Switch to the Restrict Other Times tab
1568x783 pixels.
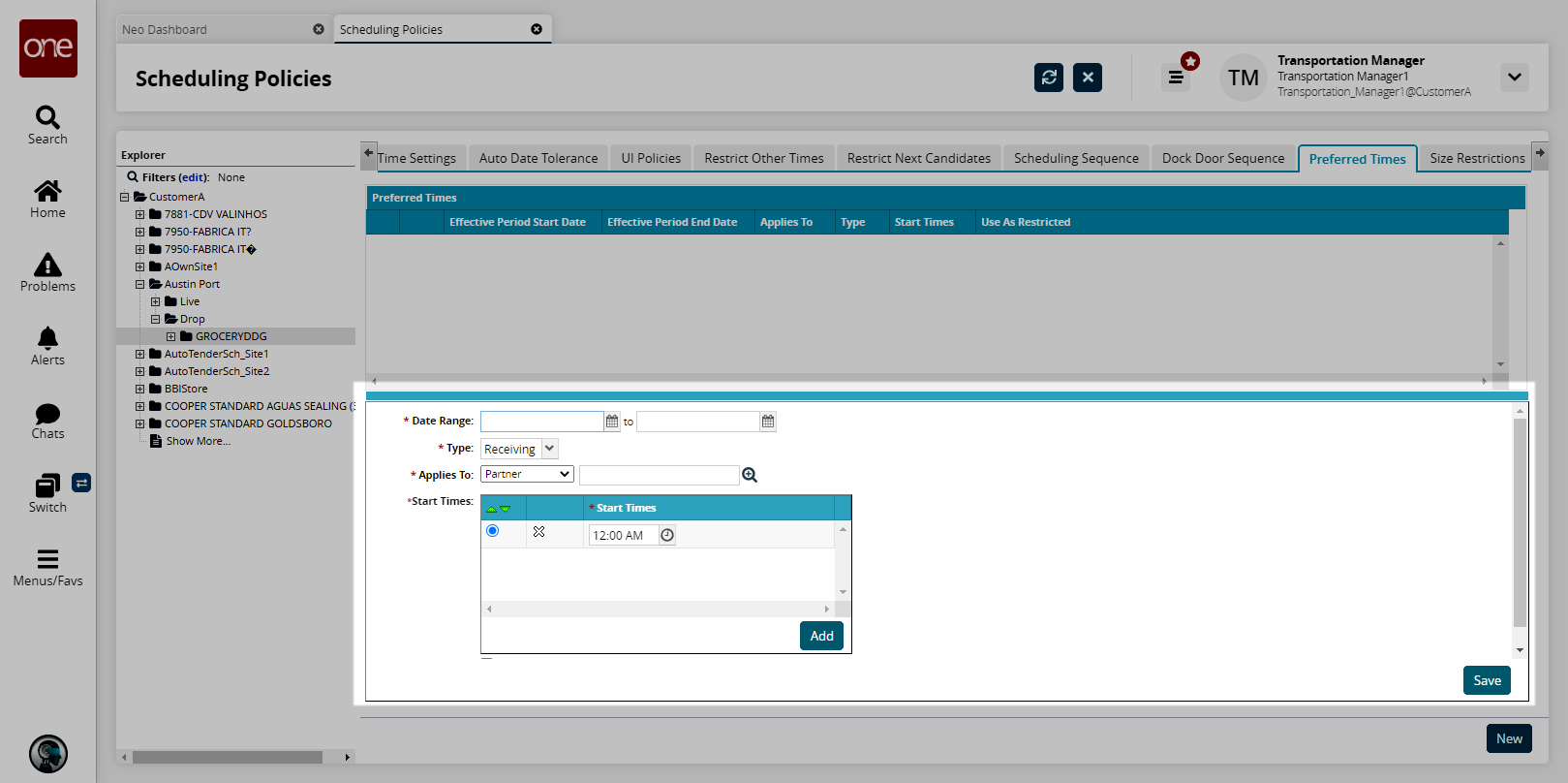coord(763,158)
